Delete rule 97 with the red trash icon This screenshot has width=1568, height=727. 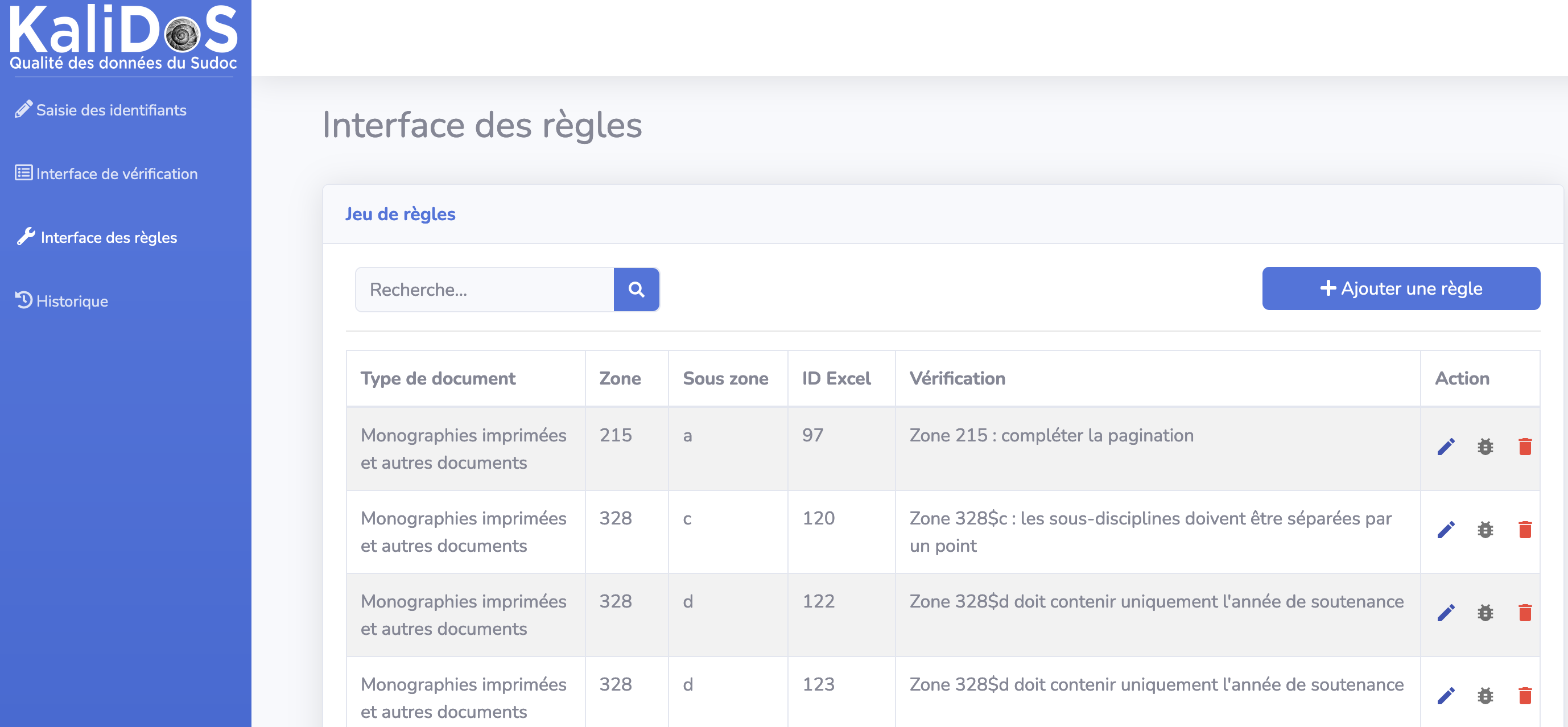tap(1525, 447)
